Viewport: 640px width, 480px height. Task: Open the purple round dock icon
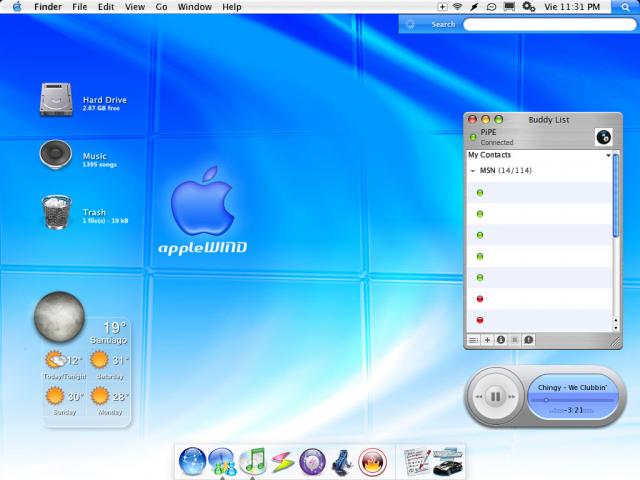pos(313,462)
